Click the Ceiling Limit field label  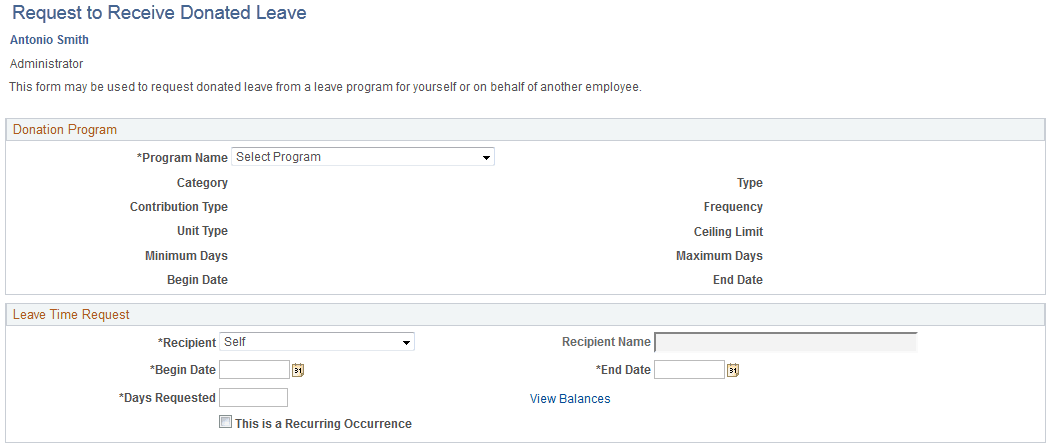click(729, 232)
